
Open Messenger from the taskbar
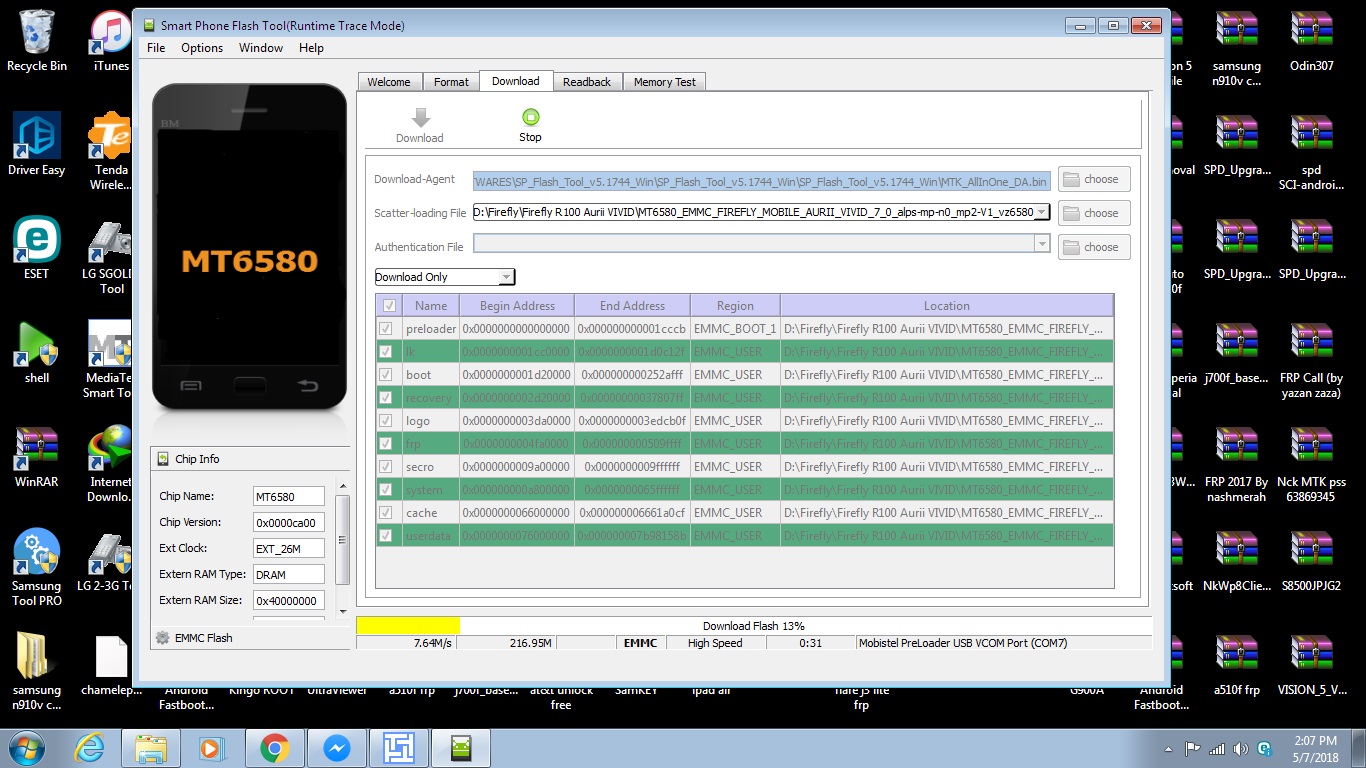[336, 748]
